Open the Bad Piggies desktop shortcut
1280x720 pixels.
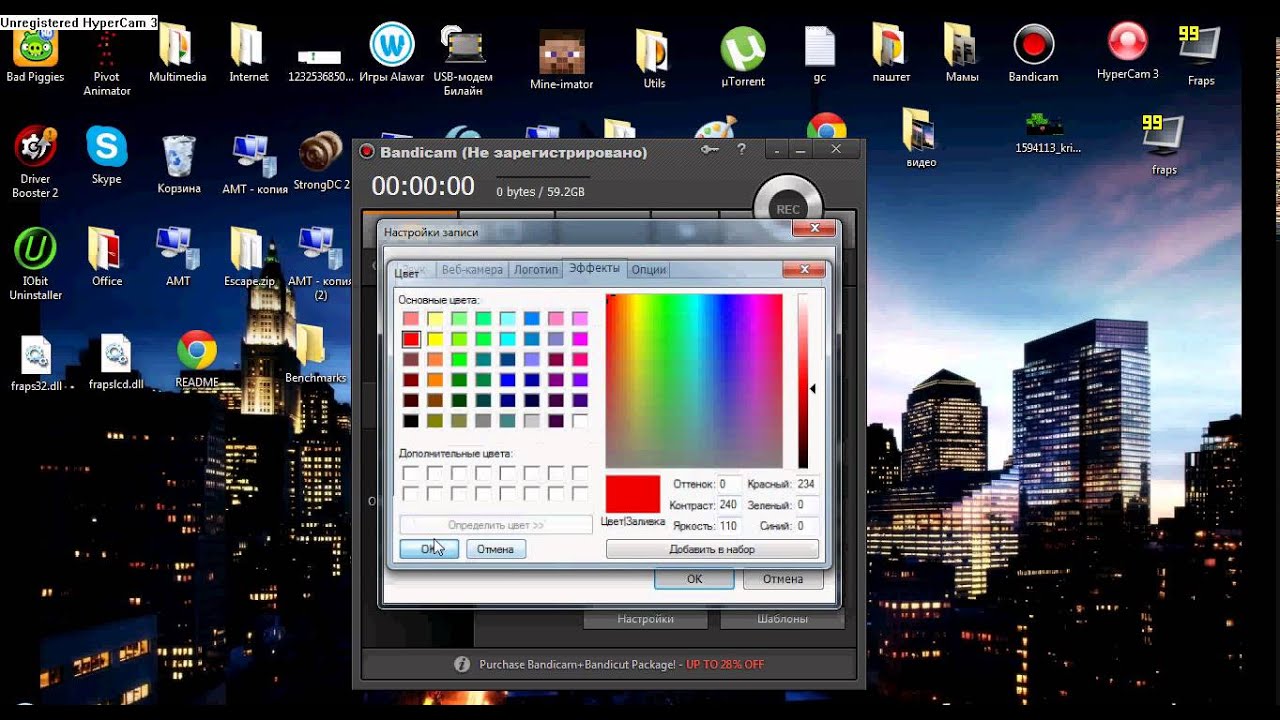click(x=35, y=55)
